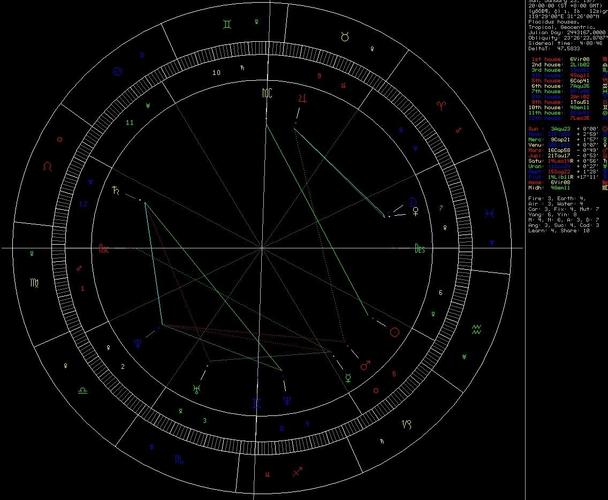Image resolution: width=608 pixels, height=500 pixels.
Task: Select the blue Moon crescent glyph
Action: point(412,201)
